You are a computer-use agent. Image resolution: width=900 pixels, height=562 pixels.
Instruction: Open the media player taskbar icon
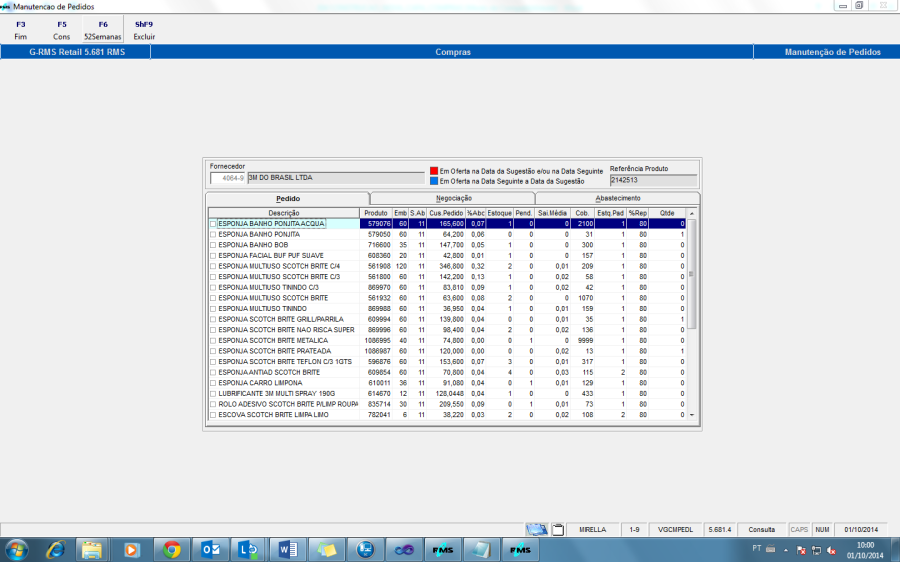131,550
